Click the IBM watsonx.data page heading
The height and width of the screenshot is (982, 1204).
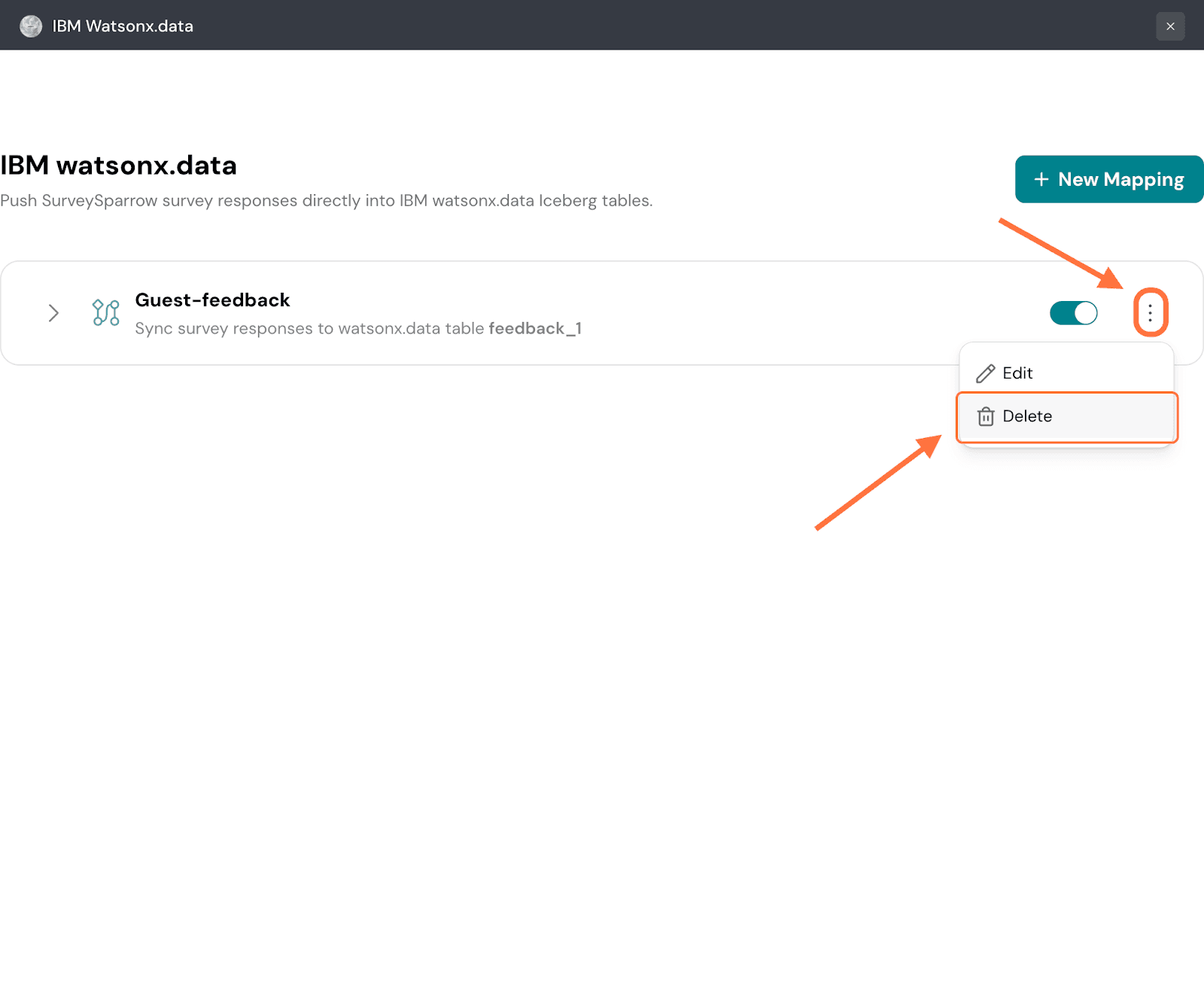pyautogui.click(x=119, y=166)
